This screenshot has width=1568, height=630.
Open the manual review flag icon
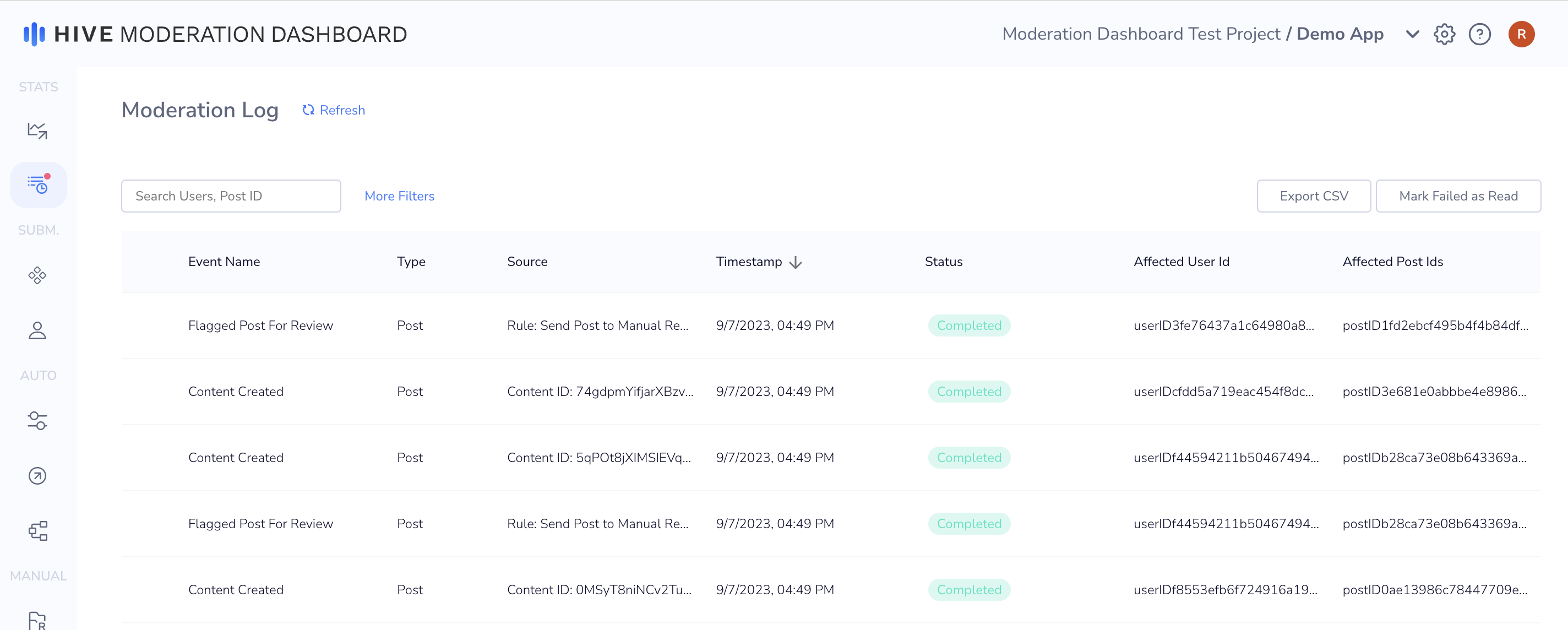pyautogui.click(x=38, y=620)
